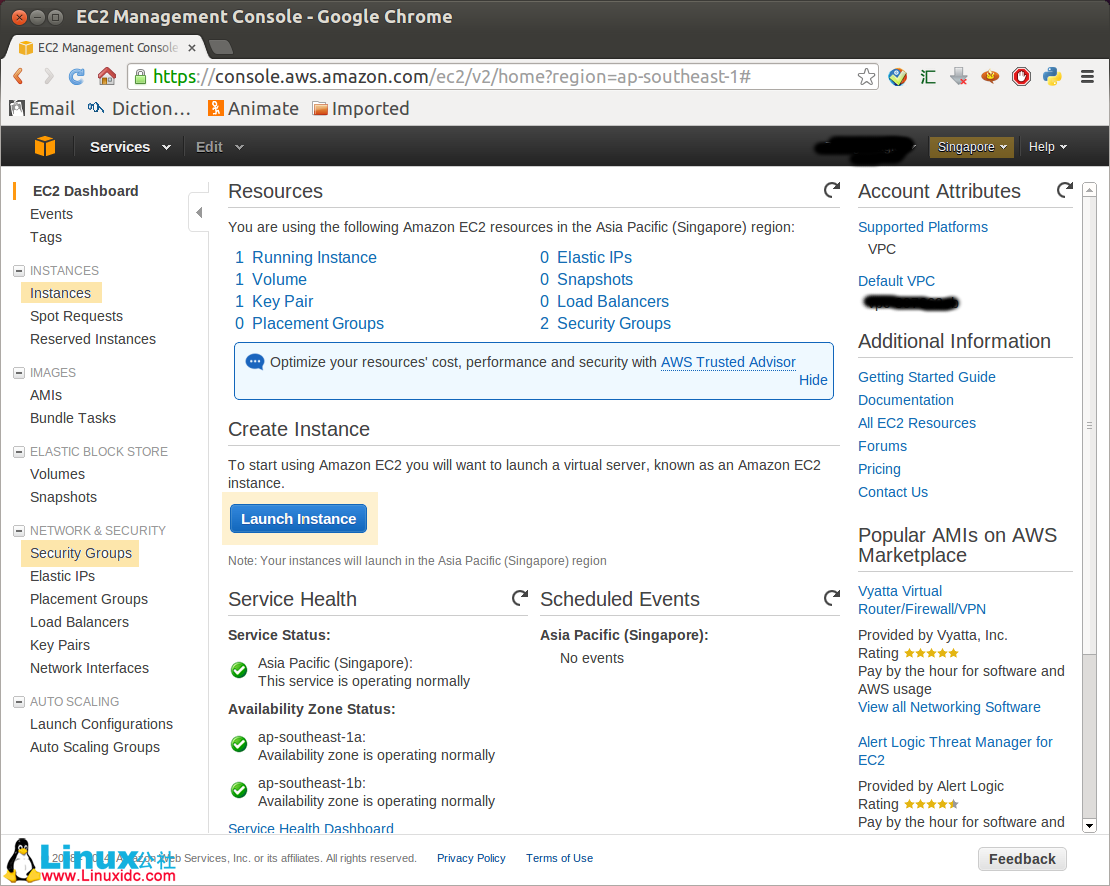Viewport: 1110px width, 886px height.
Task: Open the download blocker extension icon
Action: (x=956, y=76)
